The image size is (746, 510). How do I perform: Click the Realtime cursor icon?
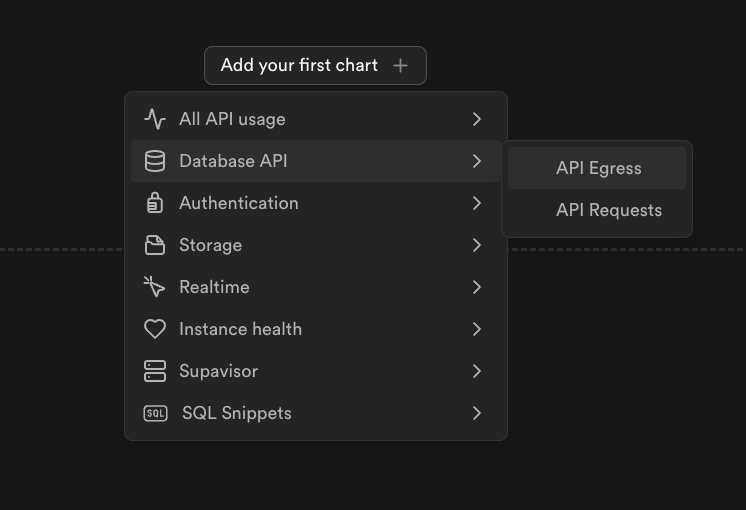pos(155,287)
